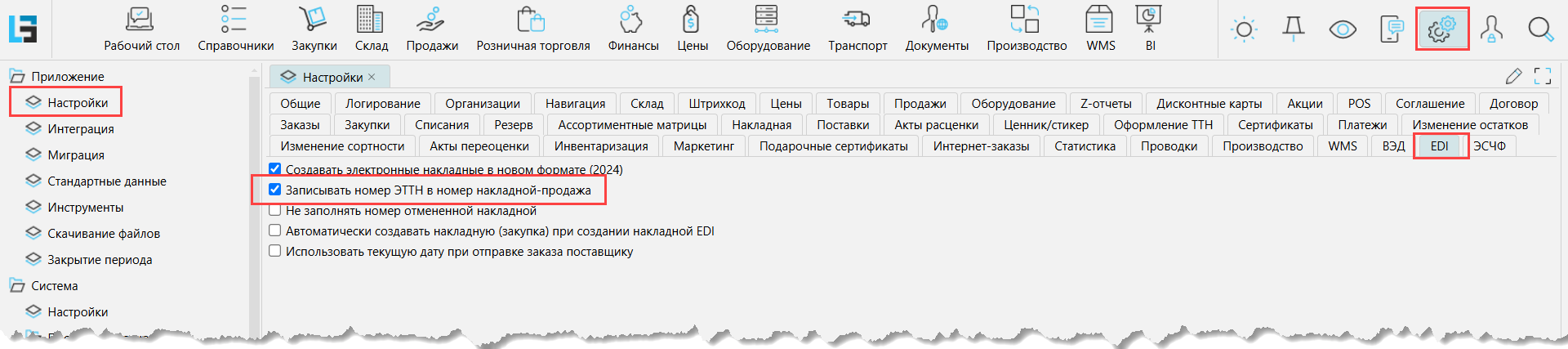Click the gear settings icon
The width and height of the screenshot is (1568, 349).
pyautogui.click(x=1441, y=29)
